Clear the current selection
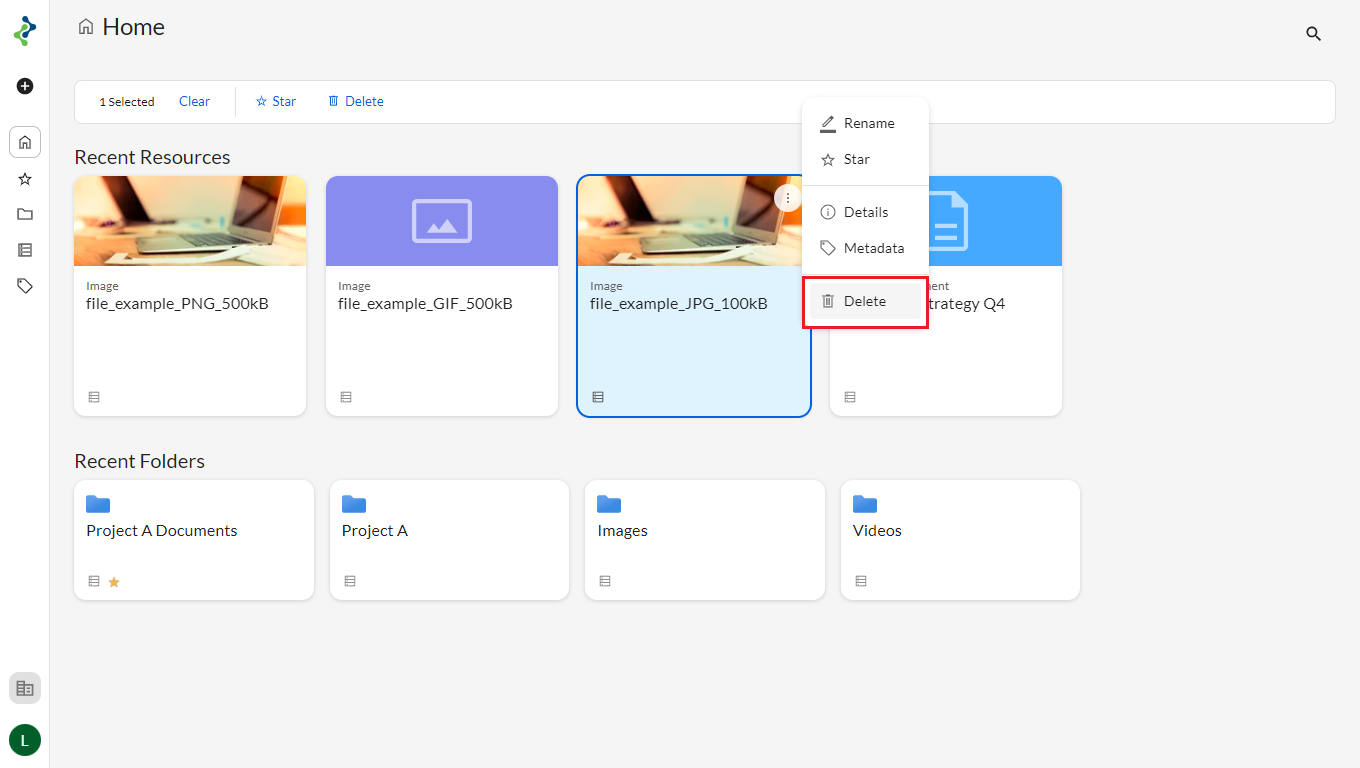 (x=194, y=101)
